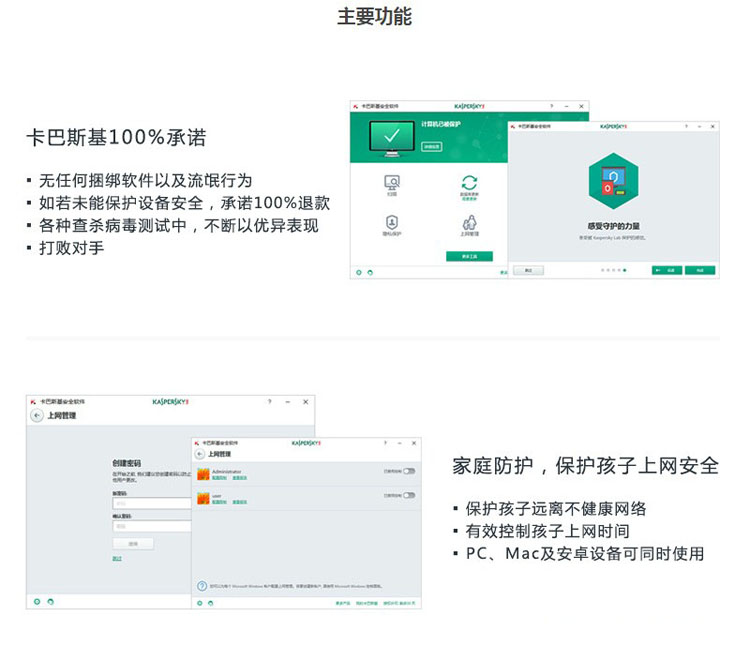Click the user account avatar icon
Viewport: 750px width, 646px height.
pyautogui.click(x=203, y=497)
